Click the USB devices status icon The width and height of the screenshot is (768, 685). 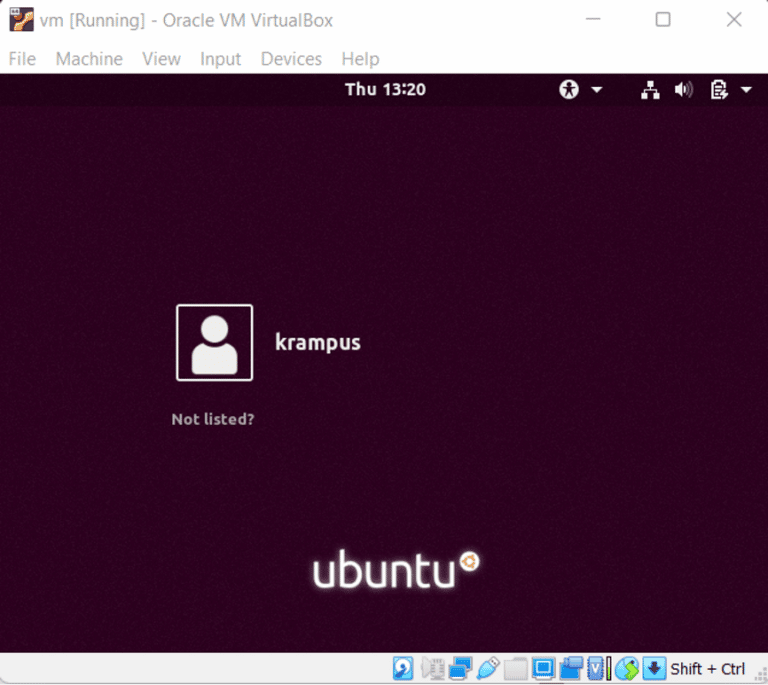click(x=487, y=668)
